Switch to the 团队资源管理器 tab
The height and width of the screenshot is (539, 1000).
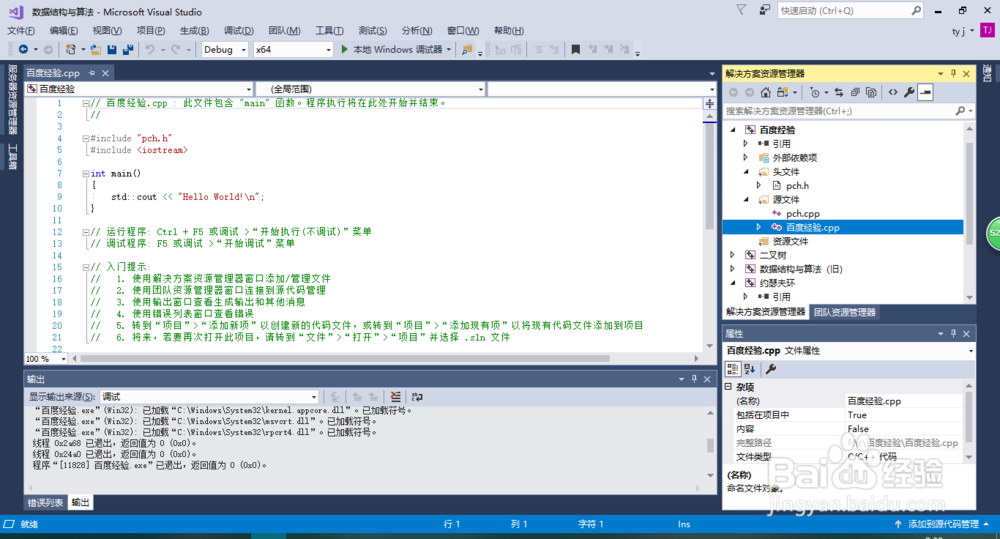(844, 312)
